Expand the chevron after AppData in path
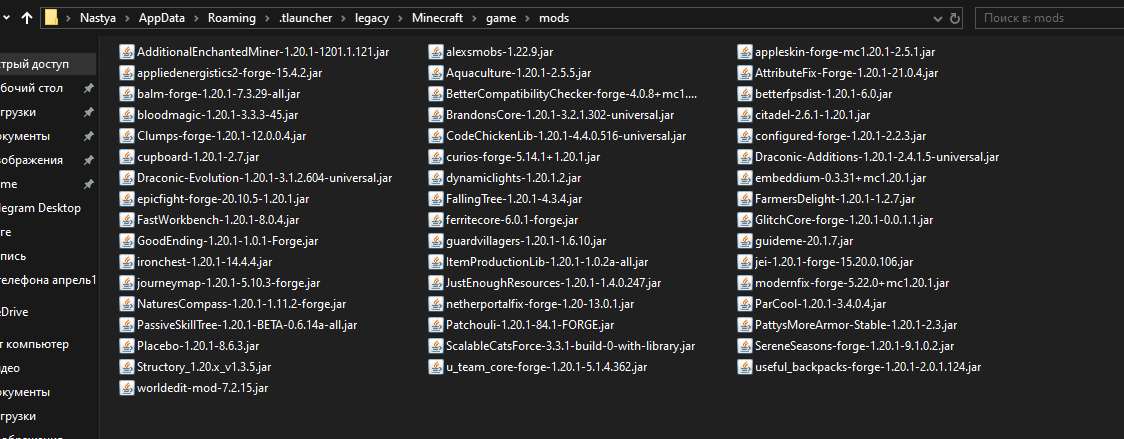 (196, 19)
